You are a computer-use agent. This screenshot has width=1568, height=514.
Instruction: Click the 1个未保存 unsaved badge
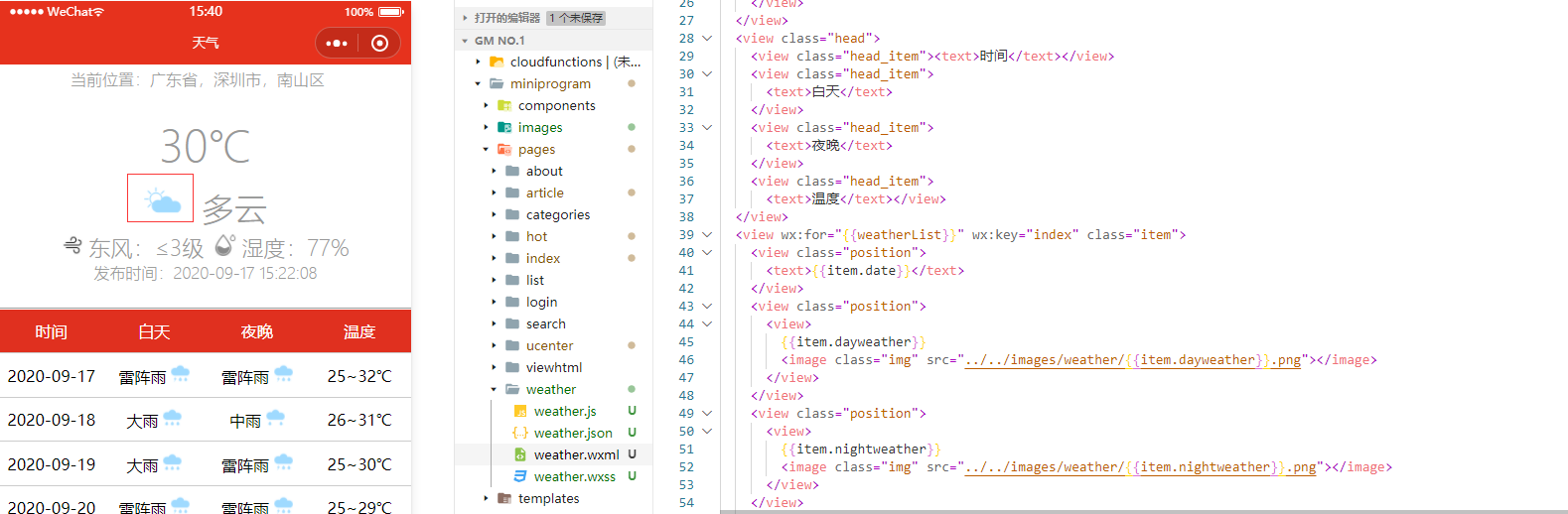[x=576, y=18]
